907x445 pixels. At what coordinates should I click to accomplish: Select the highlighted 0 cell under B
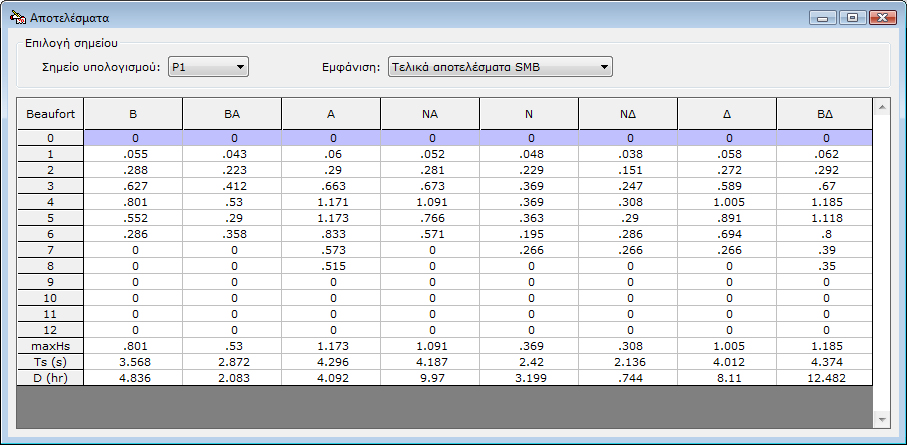coord(133,137)
